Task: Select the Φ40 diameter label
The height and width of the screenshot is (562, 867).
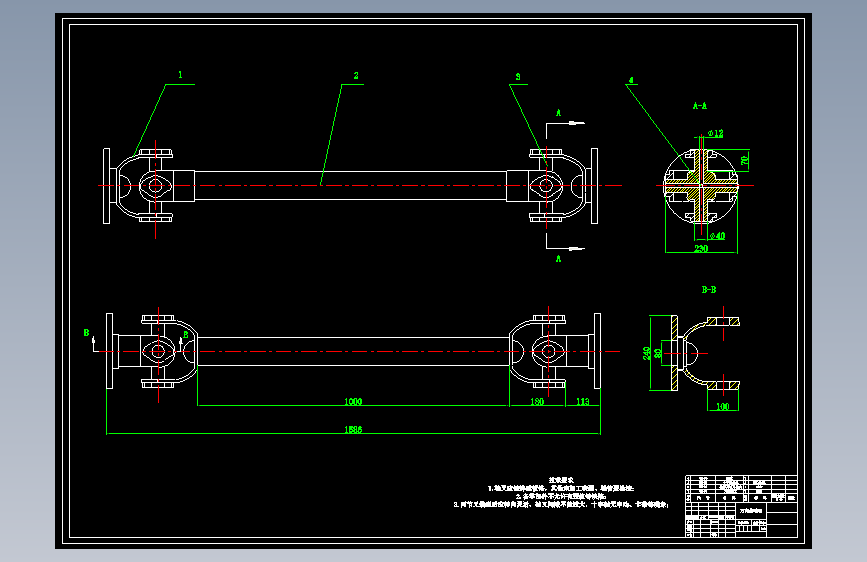Action: pos(717,236)
